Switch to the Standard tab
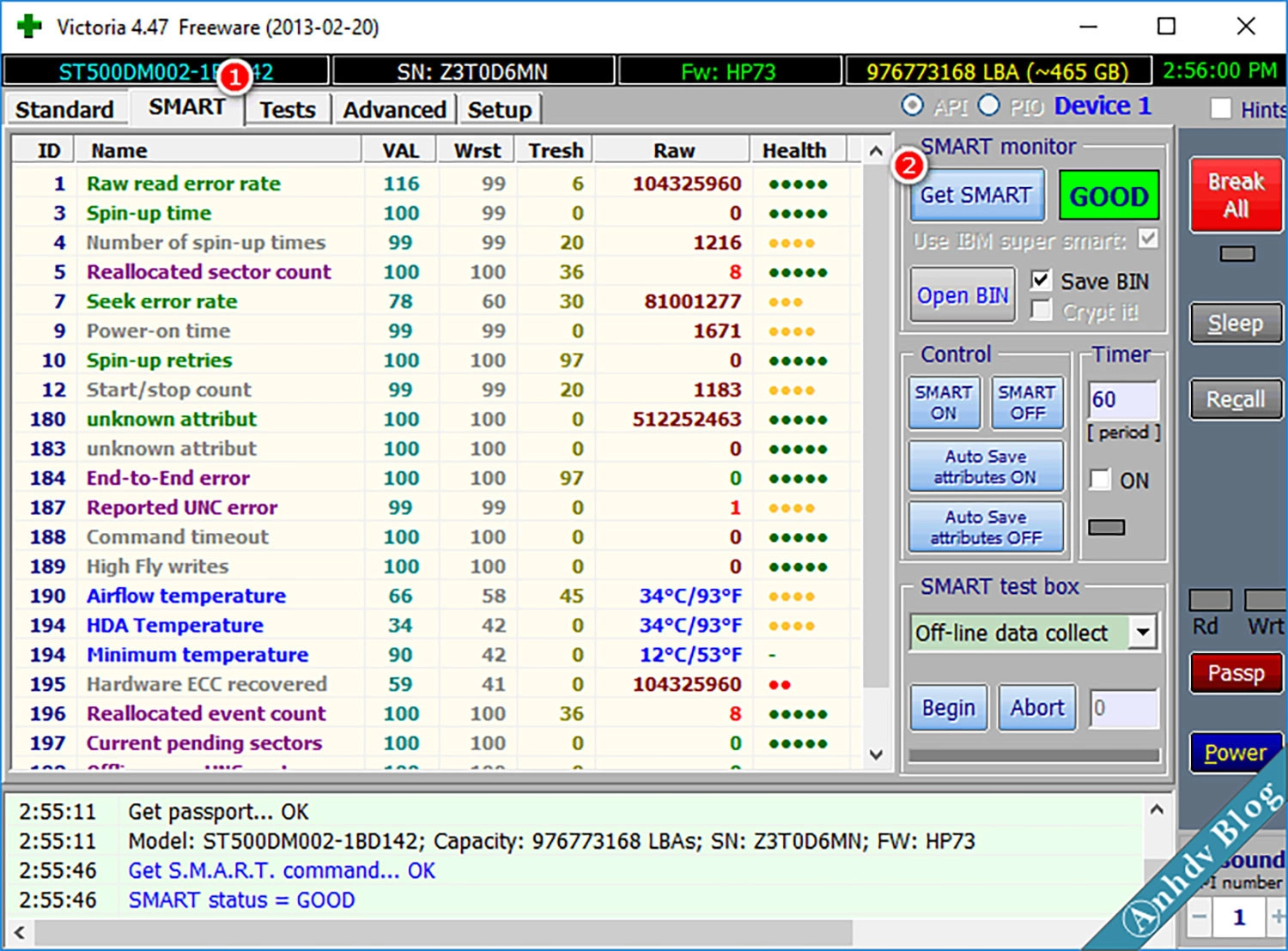1288x951 pixels. coord(64,110)
